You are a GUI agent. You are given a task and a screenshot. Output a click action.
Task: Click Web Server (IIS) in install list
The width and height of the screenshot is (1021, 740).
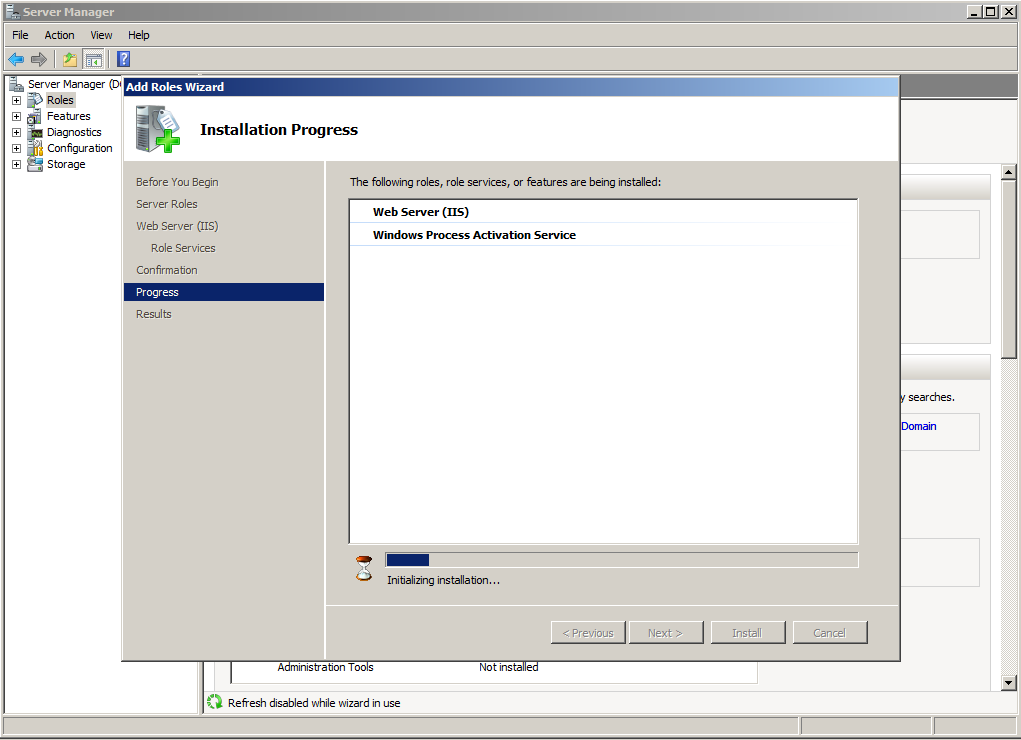pos(421,212)
